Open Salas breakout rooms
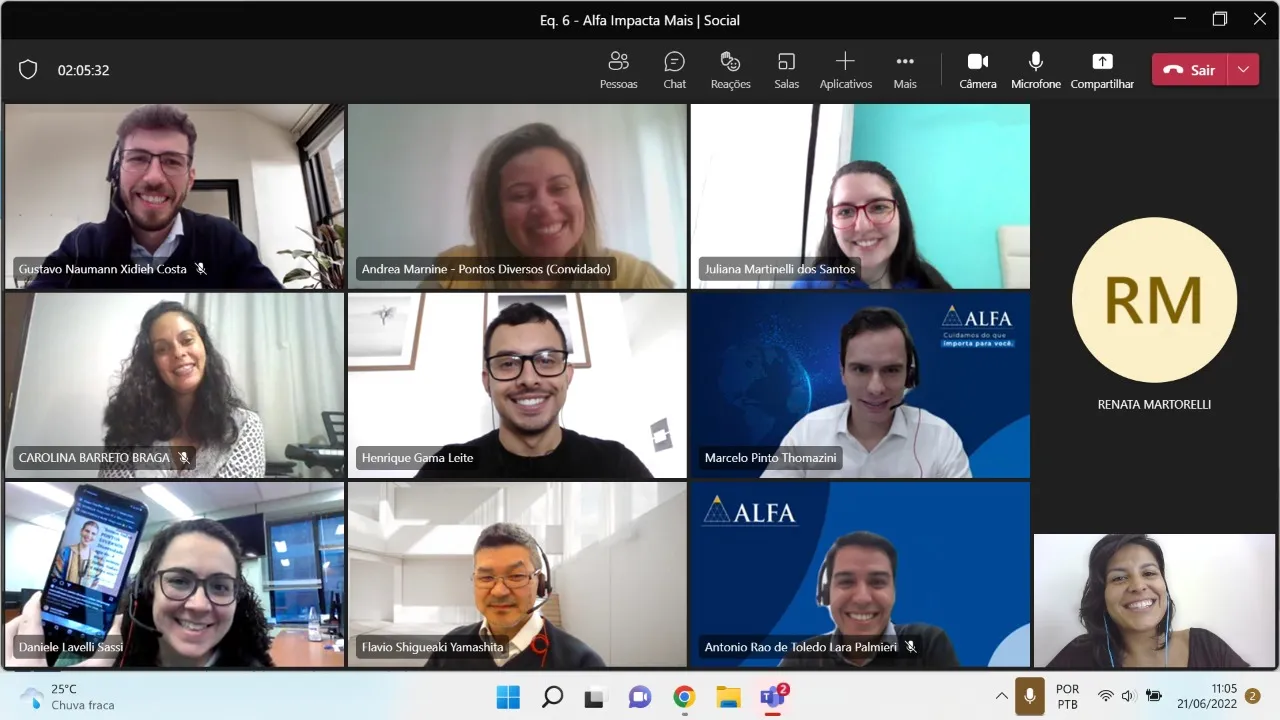This screenshot has height=720, width=1280. tap(786, 70)
